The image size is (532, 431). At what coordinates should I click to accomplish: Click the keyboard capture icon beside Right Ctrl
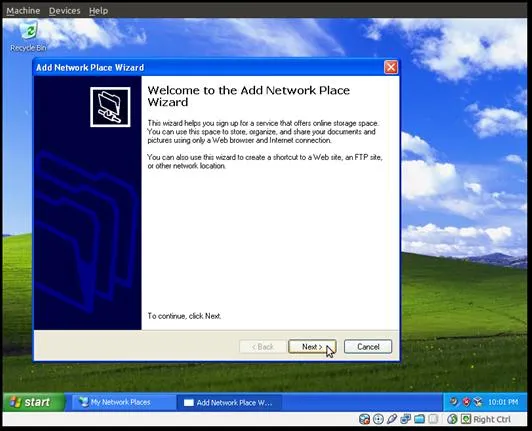pyautogui.click(x=466, y=419)
